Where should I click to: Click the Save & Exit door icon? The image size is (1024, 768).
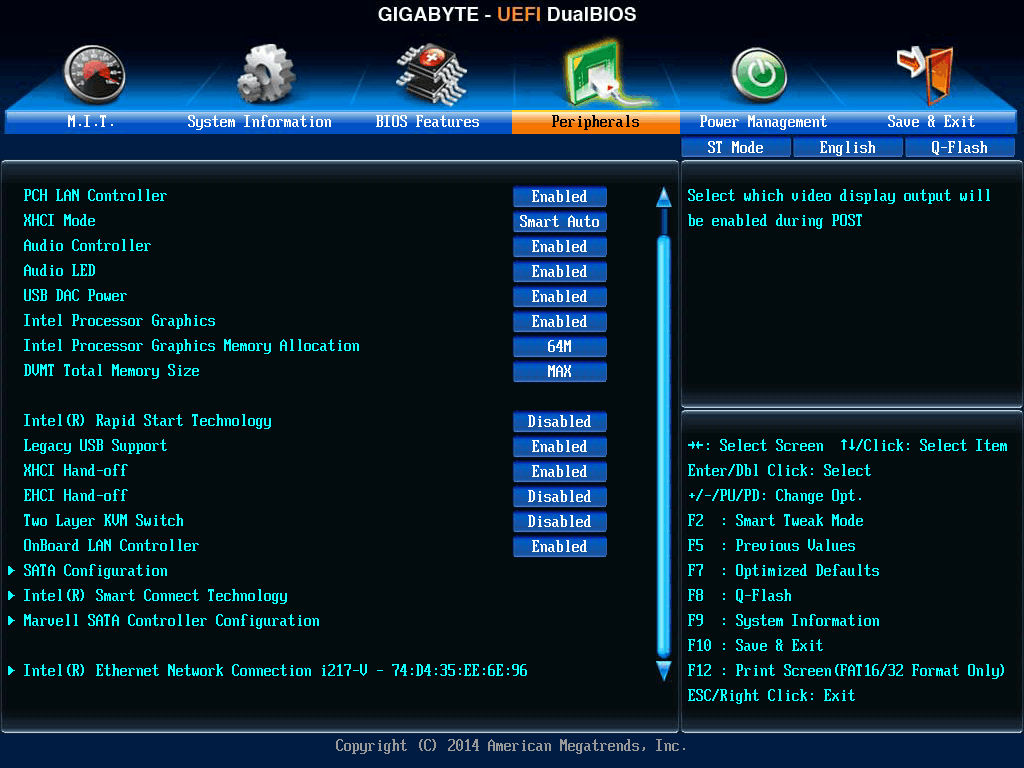tap(925, 75)
